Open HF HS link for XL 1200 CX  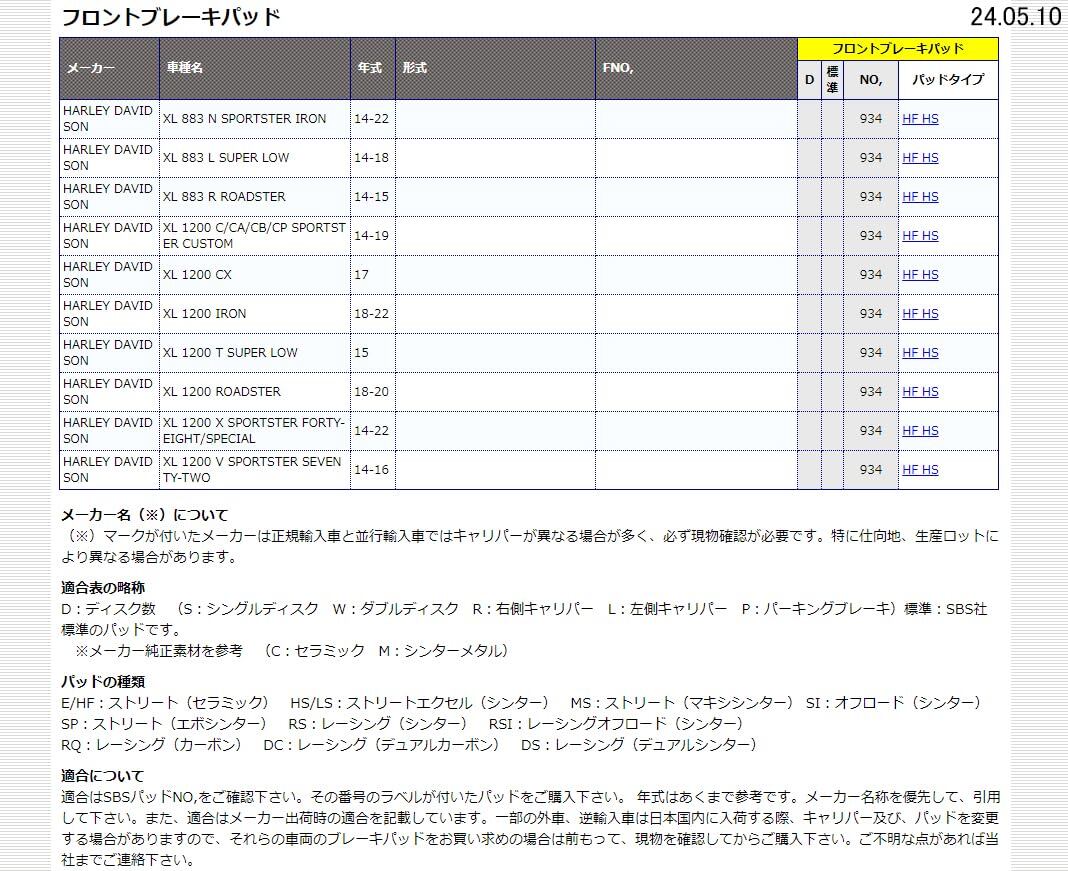click(920, 274)
